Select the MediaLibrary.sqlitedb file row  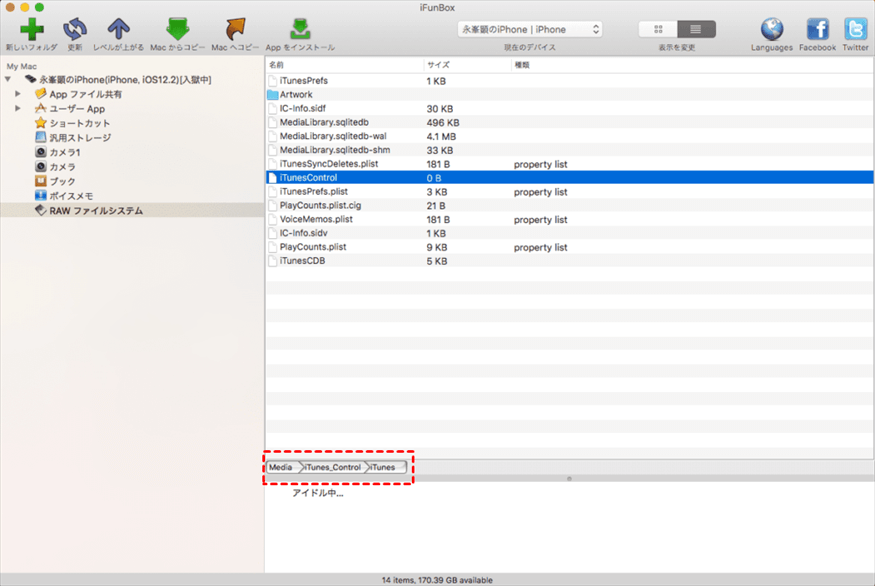point(315,122)
